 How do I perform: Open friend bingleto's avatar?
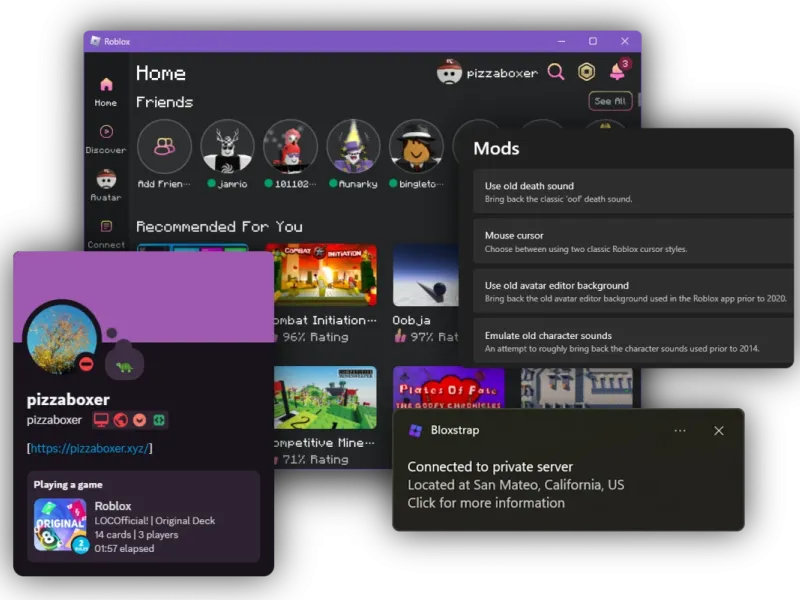point(416,146)
